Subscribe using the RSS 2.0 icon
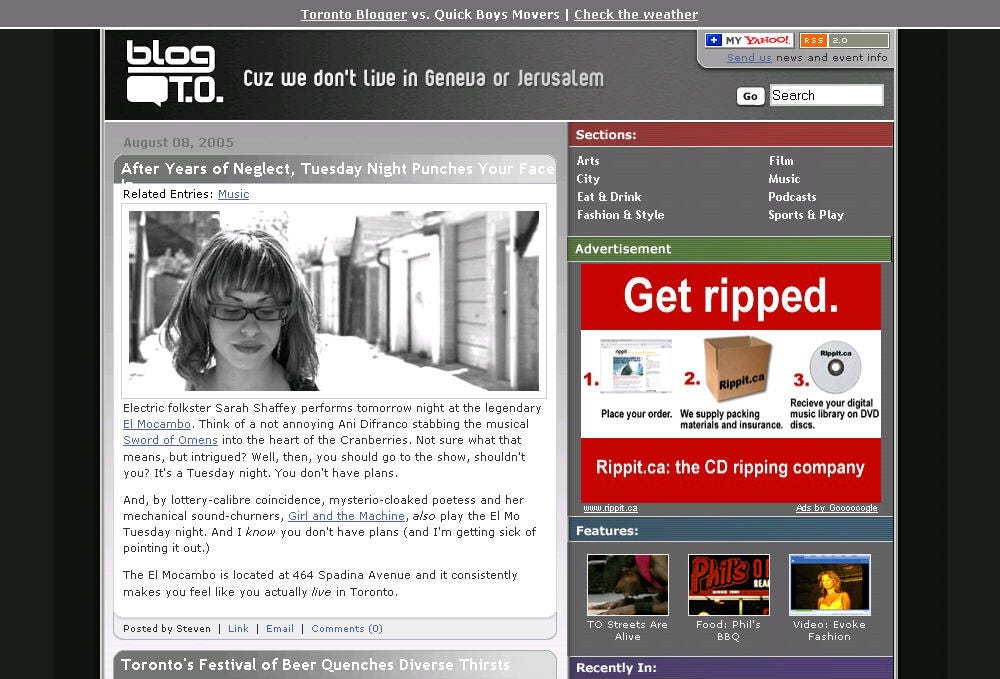 tap(843, 39)
